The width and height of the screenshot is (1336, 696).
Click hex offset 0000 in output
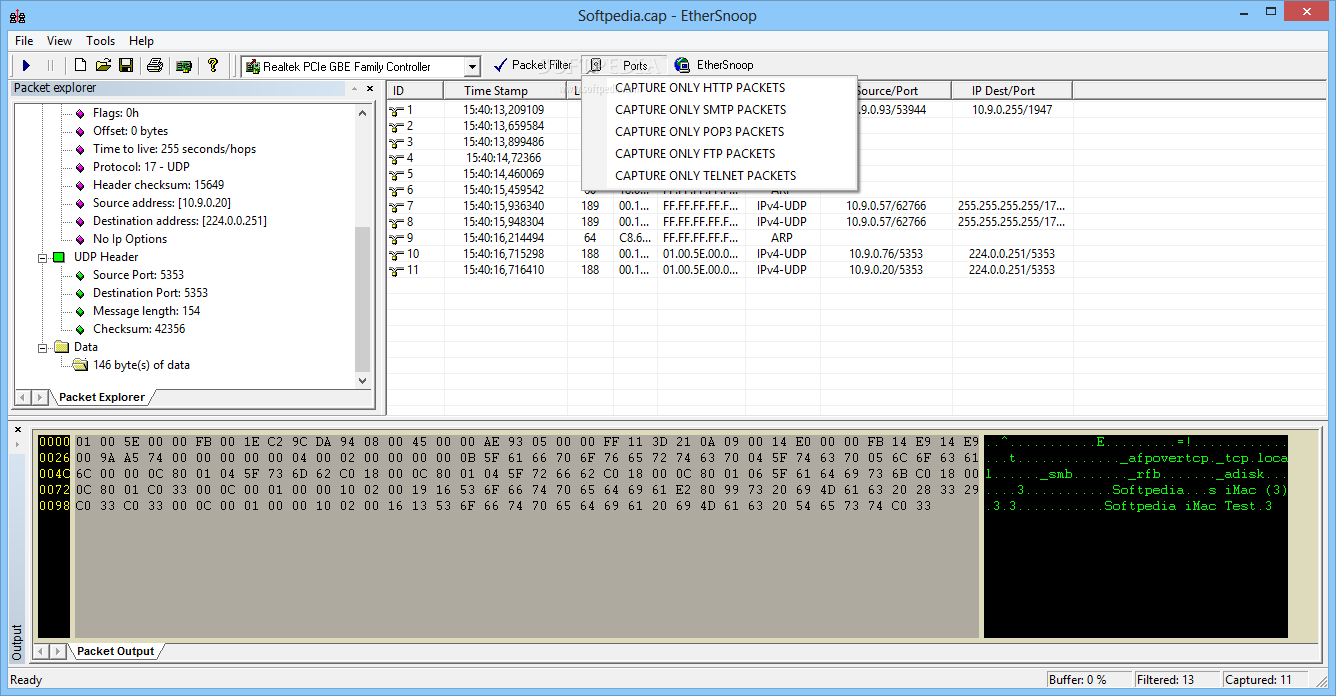point(53,442)
